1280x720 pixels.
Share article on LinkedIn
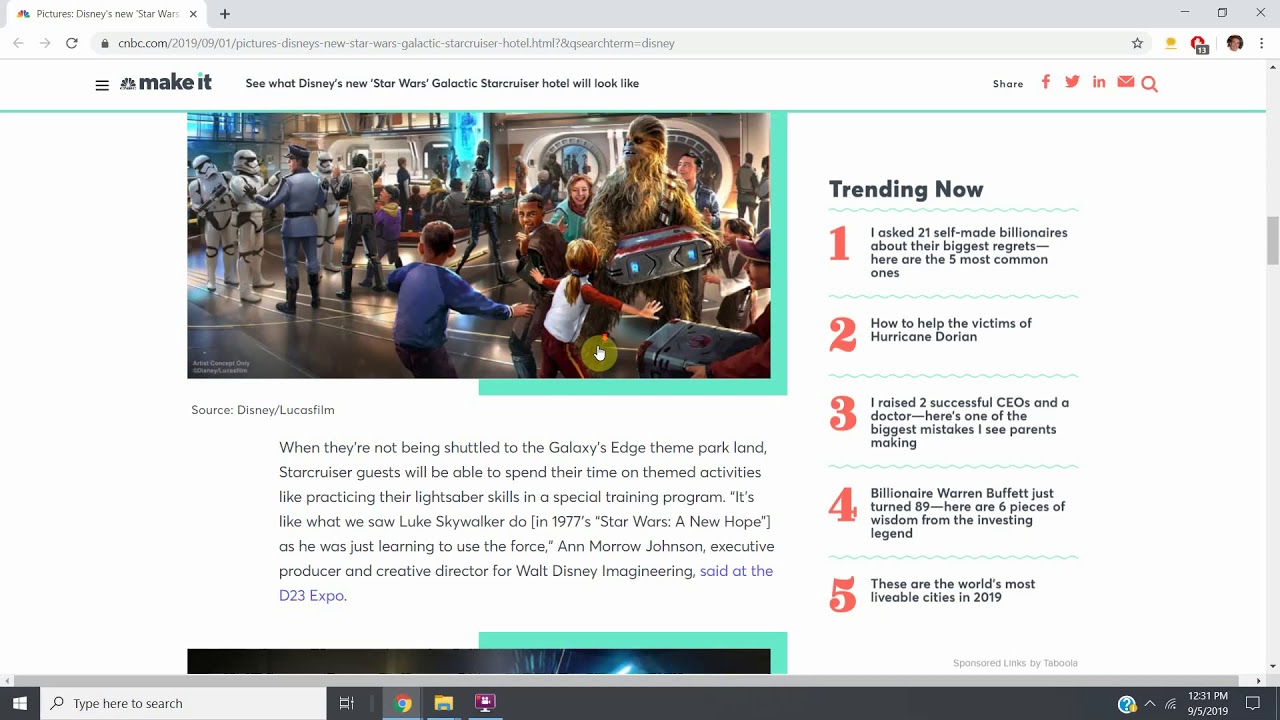[1099, 82]
